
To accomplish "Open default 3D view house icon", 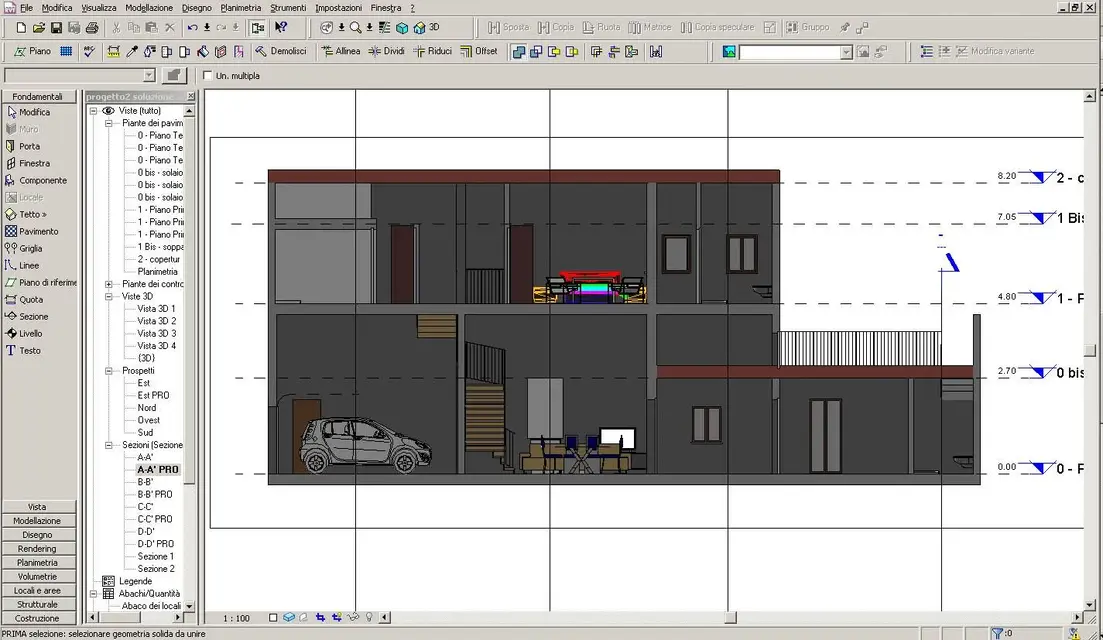I will 419,27.
